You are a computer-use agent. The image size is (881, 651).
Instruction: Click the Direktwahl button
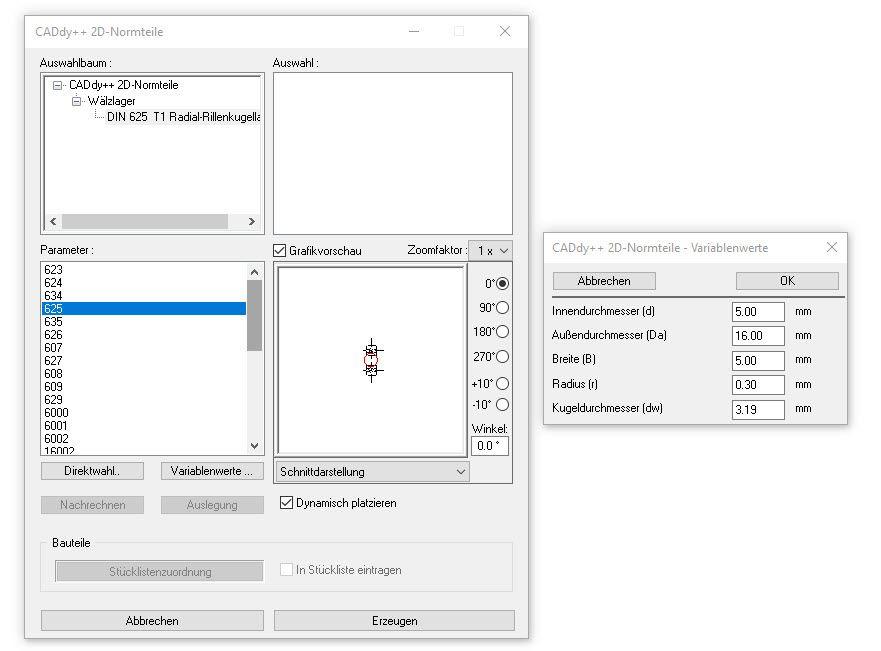tap(92, 471)
